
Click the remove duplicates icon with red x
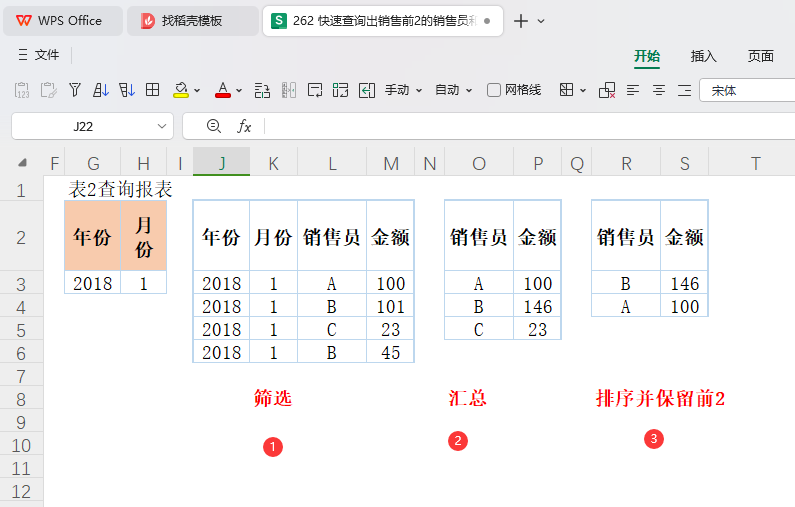click(607, 90)
